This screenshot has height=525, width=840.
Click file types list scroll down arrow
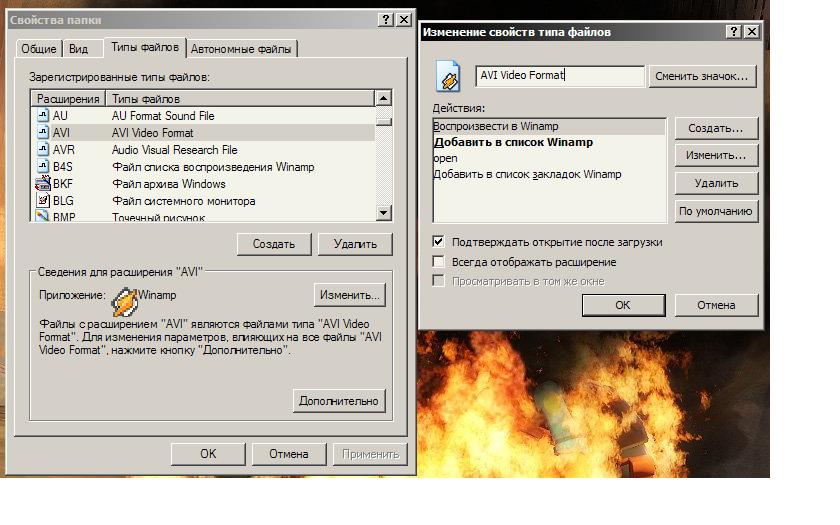(384, 213)
